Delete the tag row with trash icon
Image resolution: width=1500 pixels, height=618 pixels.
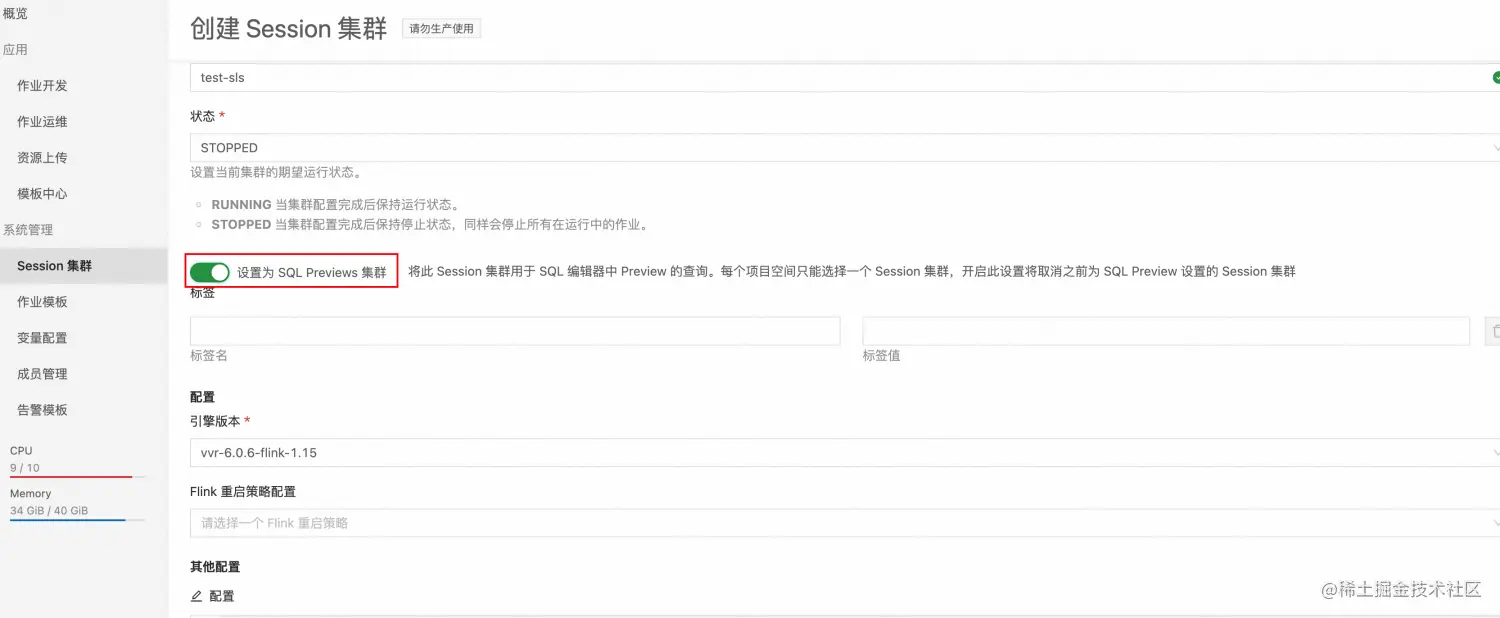point(1494,331)
